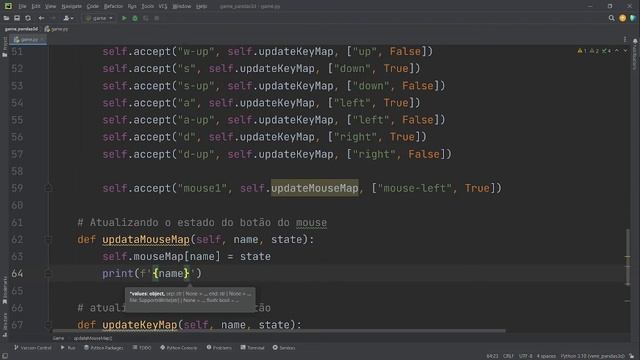Open the 'game' run configuration dropdown
This screenshot has width=640, height=360.
point(99,18)
